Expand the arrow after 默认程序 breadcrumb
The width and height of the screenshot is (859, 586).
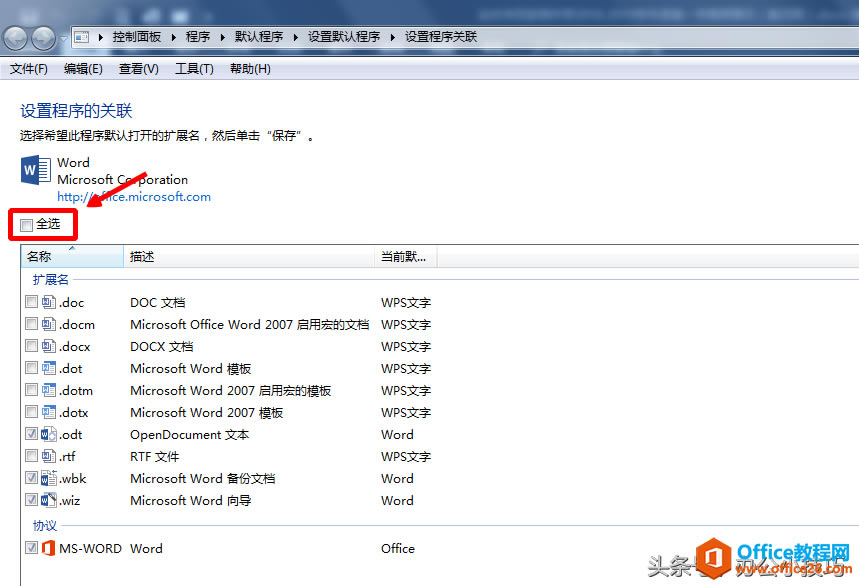[x=295, y=37]
